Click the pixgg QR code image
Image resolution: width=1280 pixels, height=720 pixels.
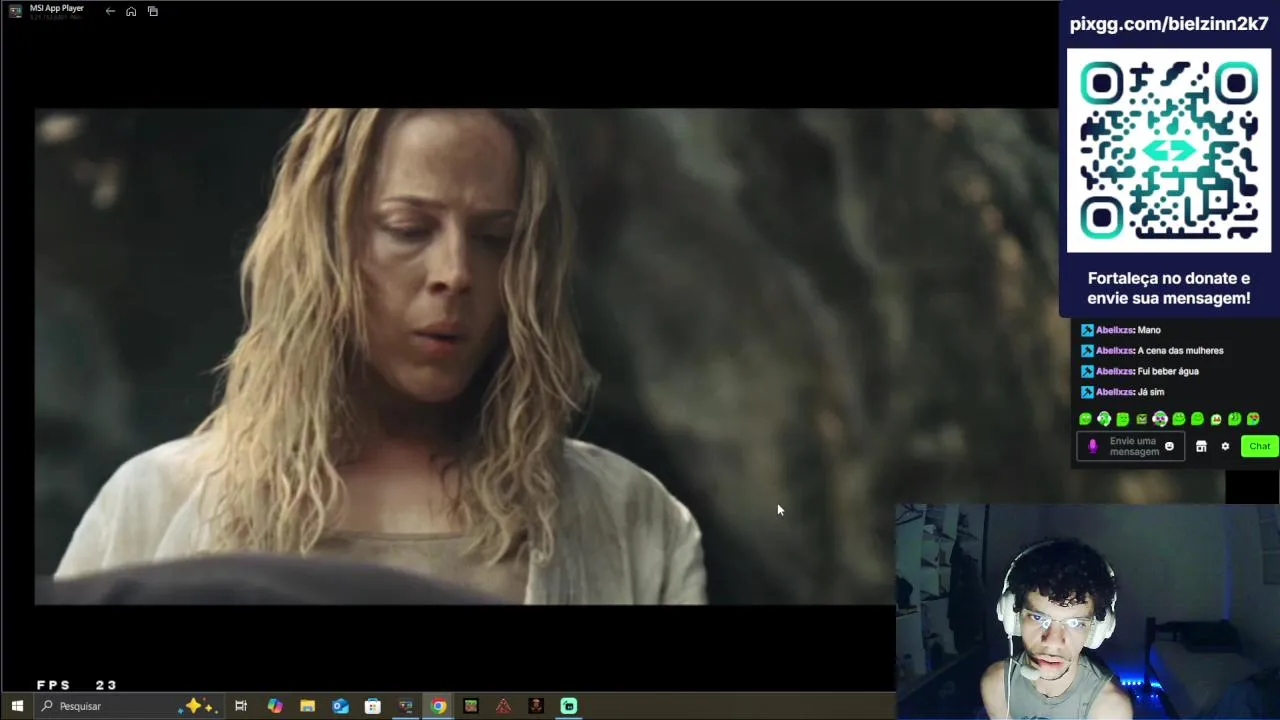pos(1169,151)
